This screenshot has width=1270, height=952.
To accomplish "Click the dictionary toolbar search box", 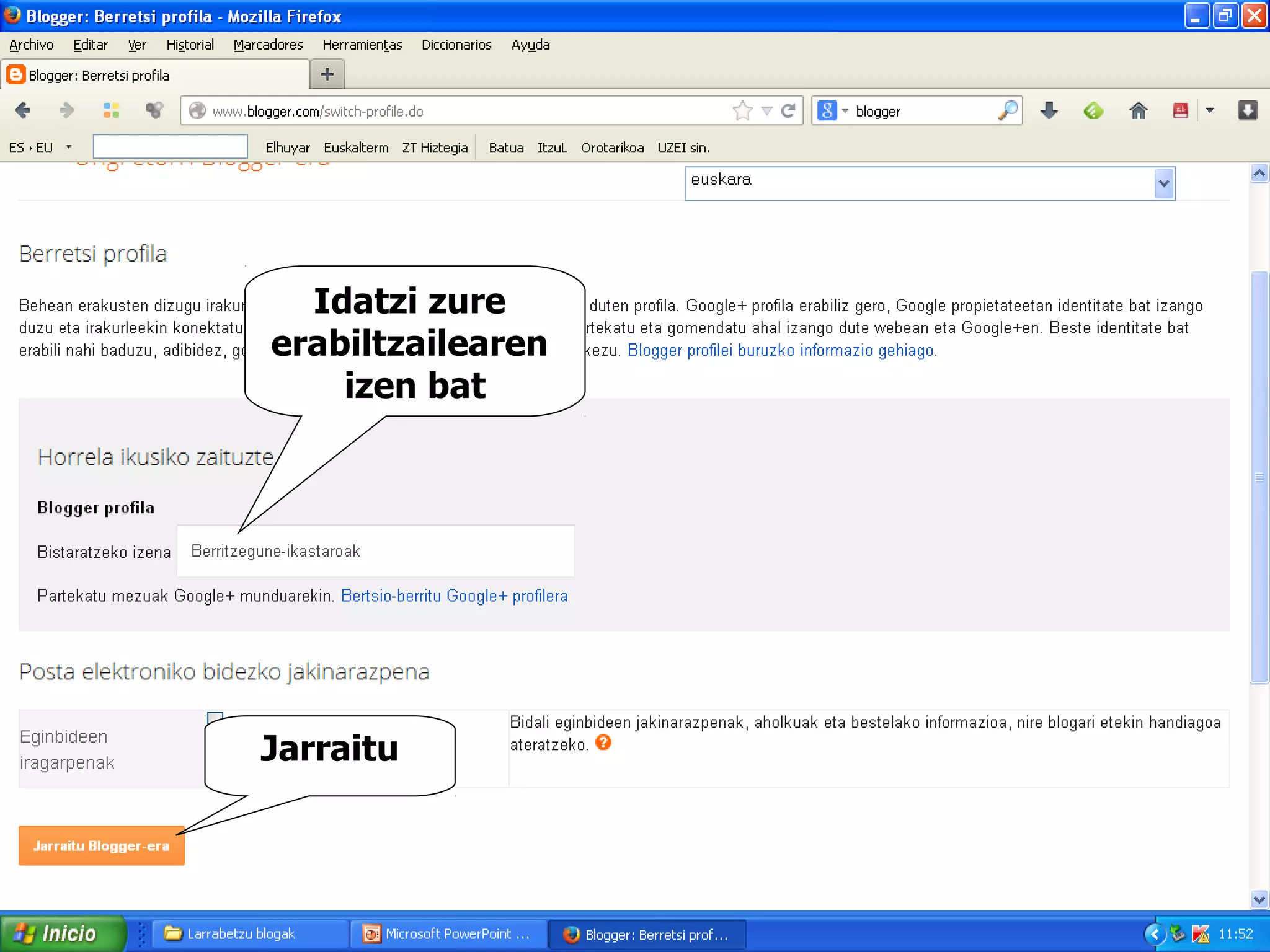I will (x=171, y=147).
